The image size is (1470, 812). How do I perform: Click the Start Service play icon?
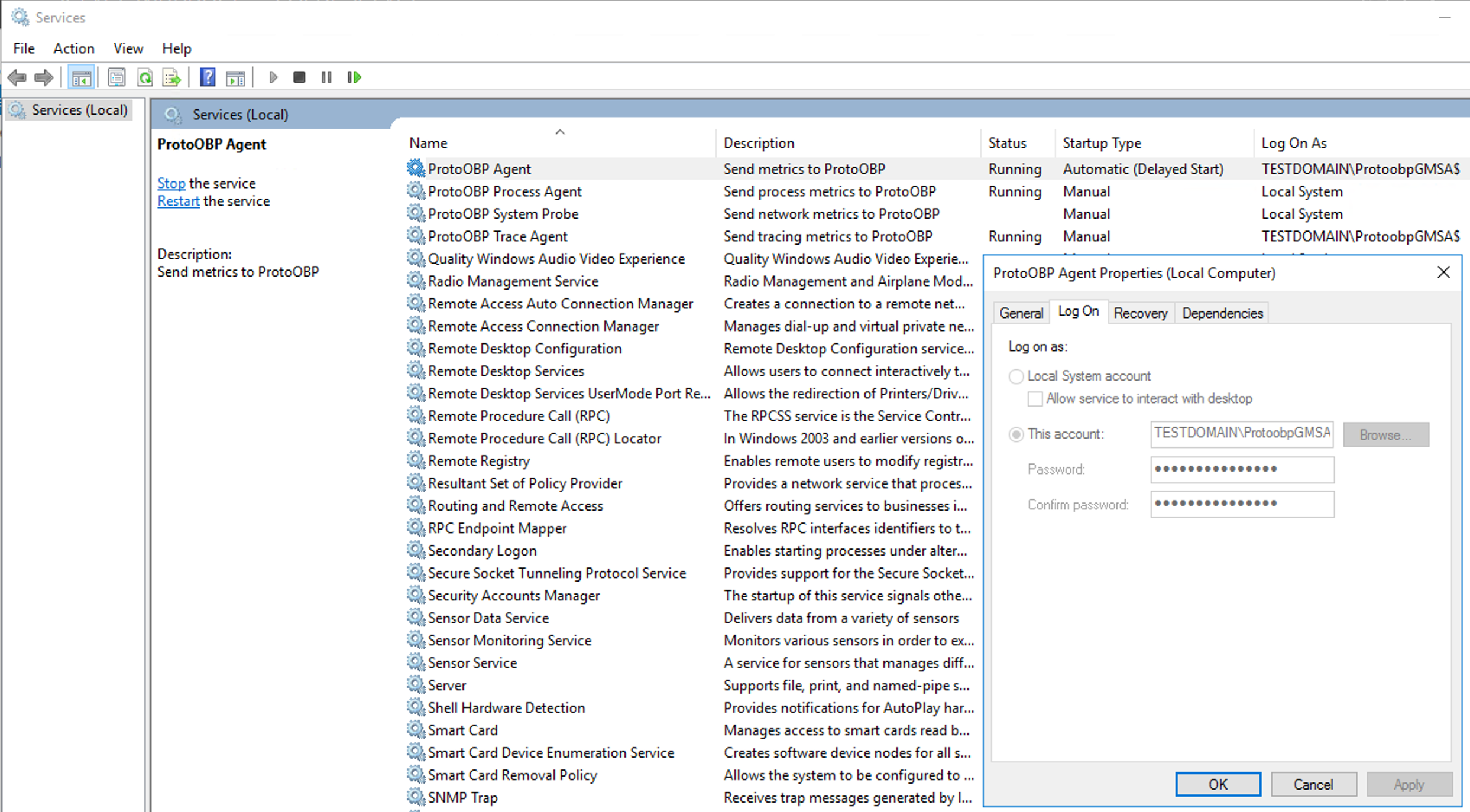pos(273,77)
